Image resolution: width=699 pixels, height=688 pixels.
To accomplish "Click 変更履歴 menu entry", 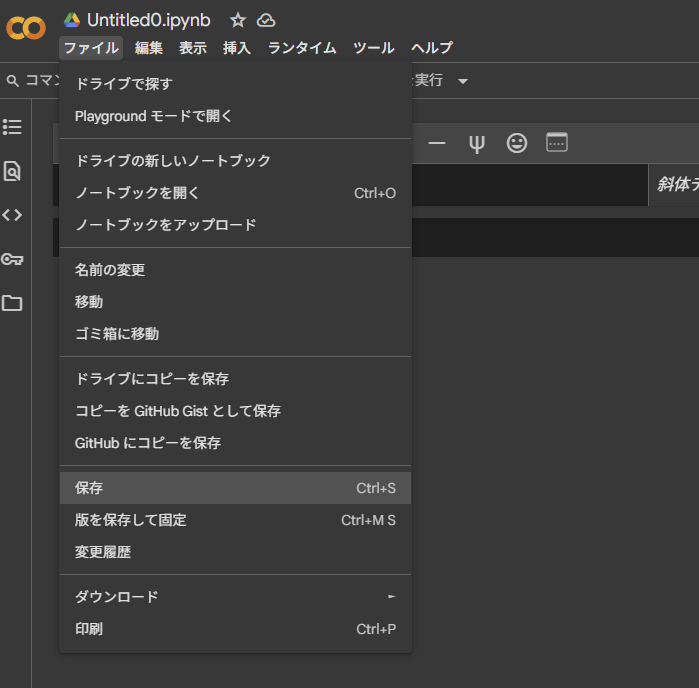I will tap(103, 552).
